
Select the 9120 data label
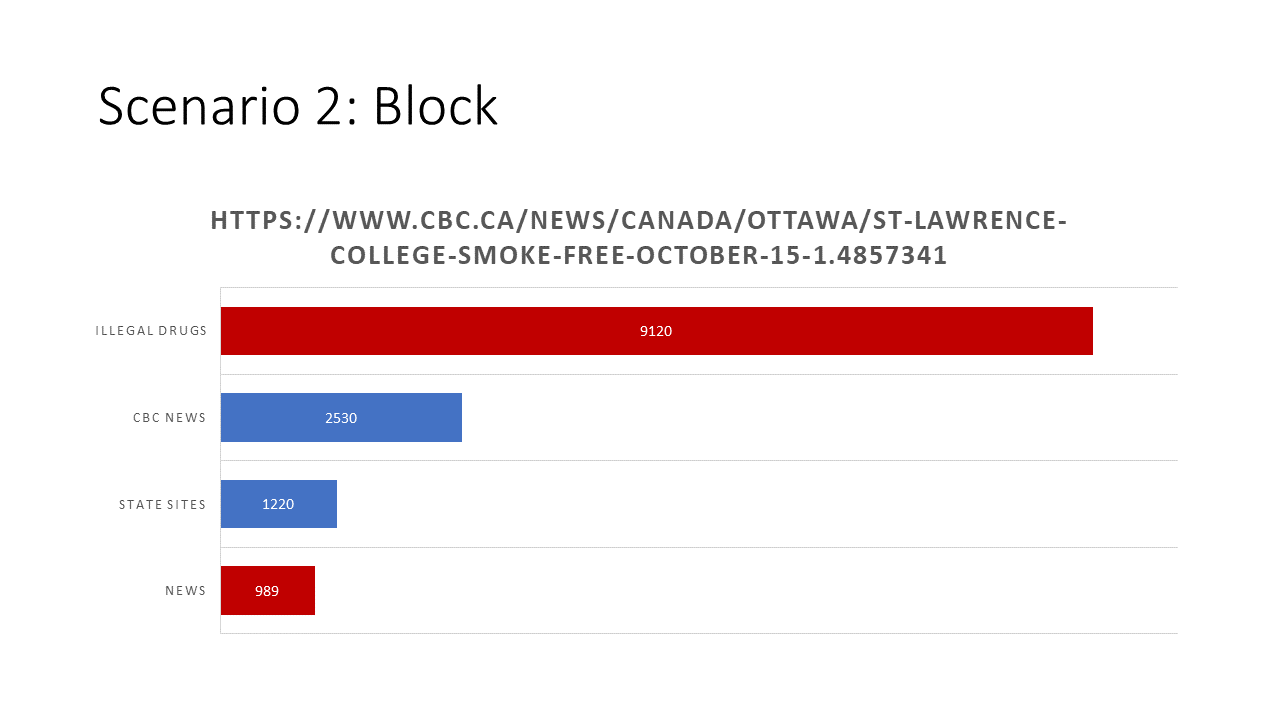(x=656, y=331)
